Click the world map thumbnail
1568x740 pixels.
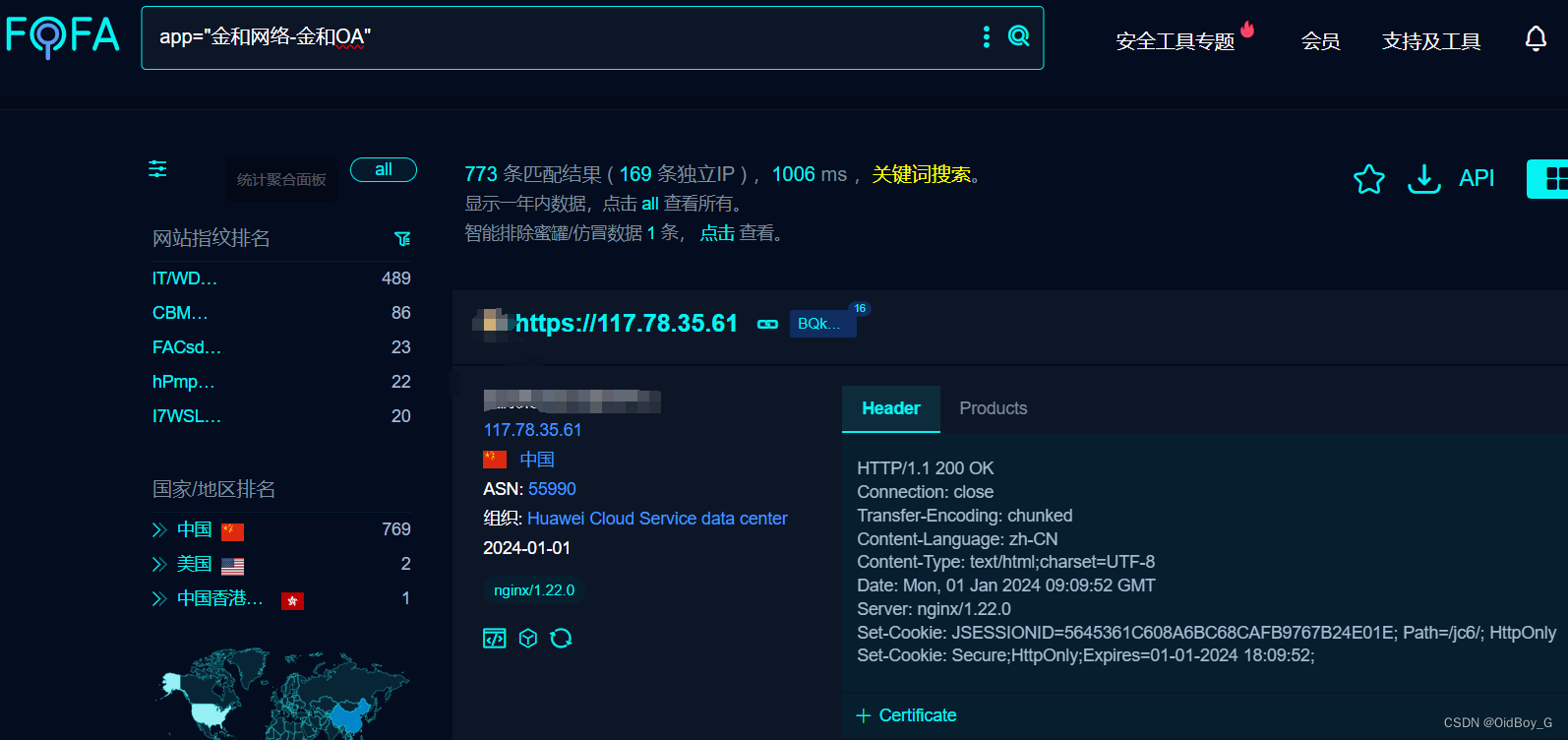pos(283,694)
